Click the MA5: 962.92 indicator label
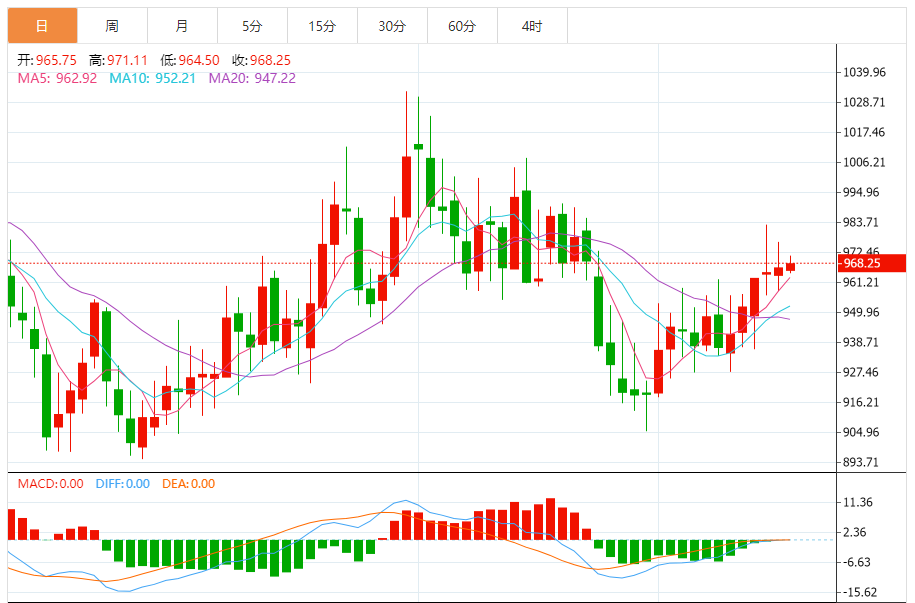This screenshot has width=915, height=603. [57, 78]
